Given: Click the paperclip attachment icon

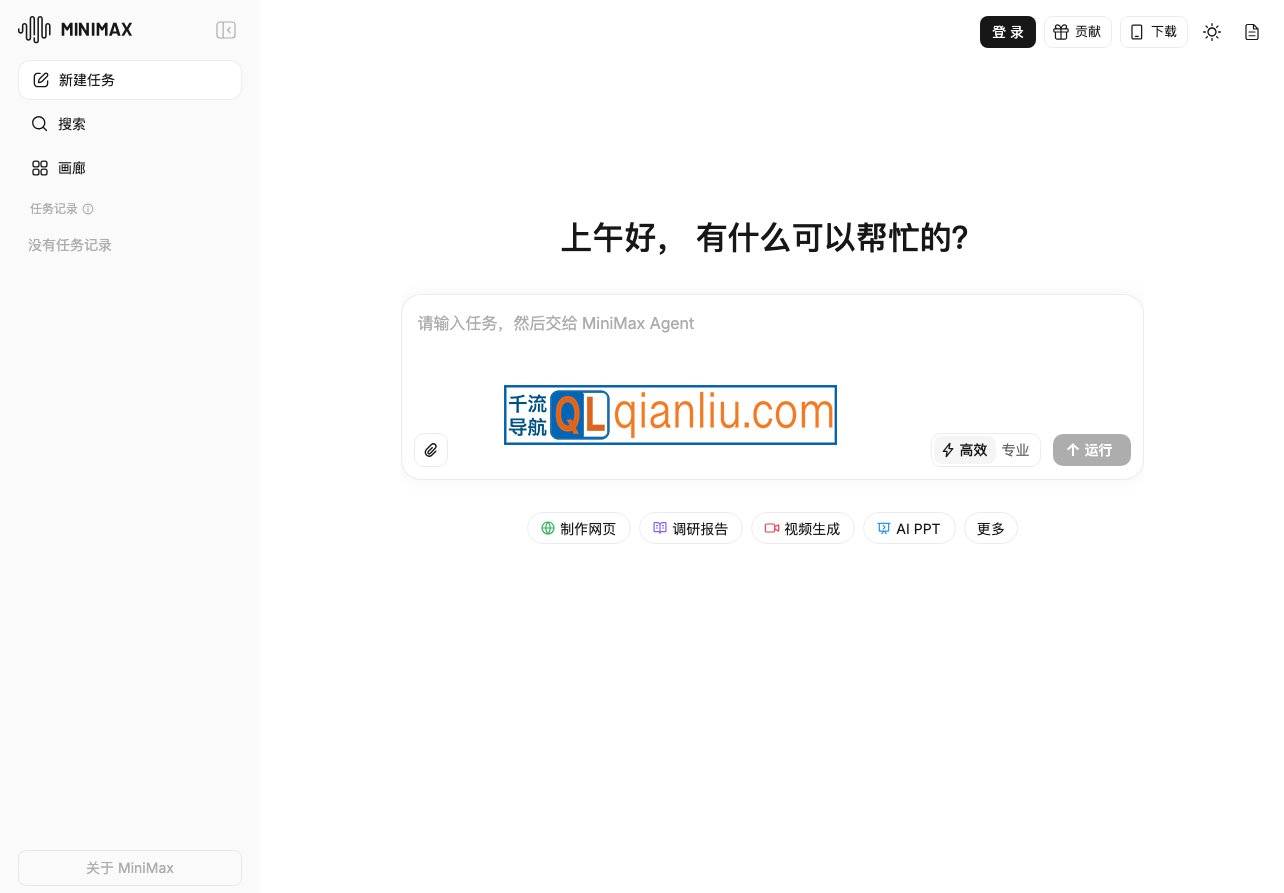Looking at the screenshot, I should coord(431,450).
